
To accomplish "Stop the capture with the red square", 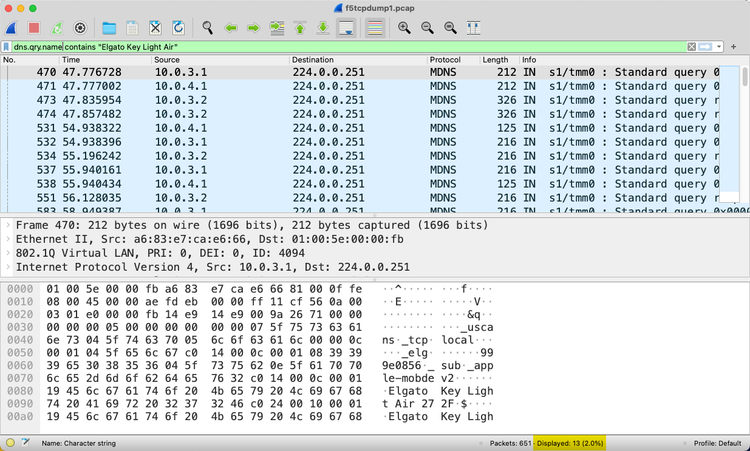I will (x=34, y=27).
